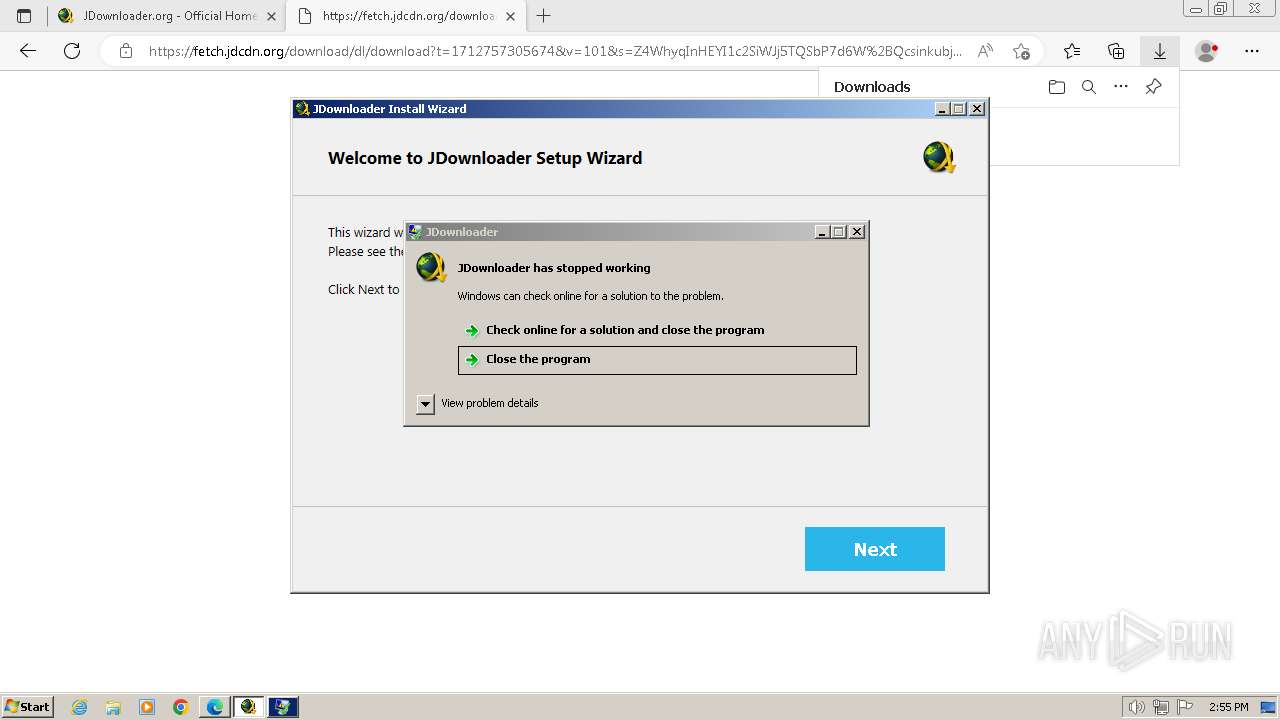The width and height of the screenshot is (1280, 720).
Task: View site information lock icon
Action: point(126,51)
